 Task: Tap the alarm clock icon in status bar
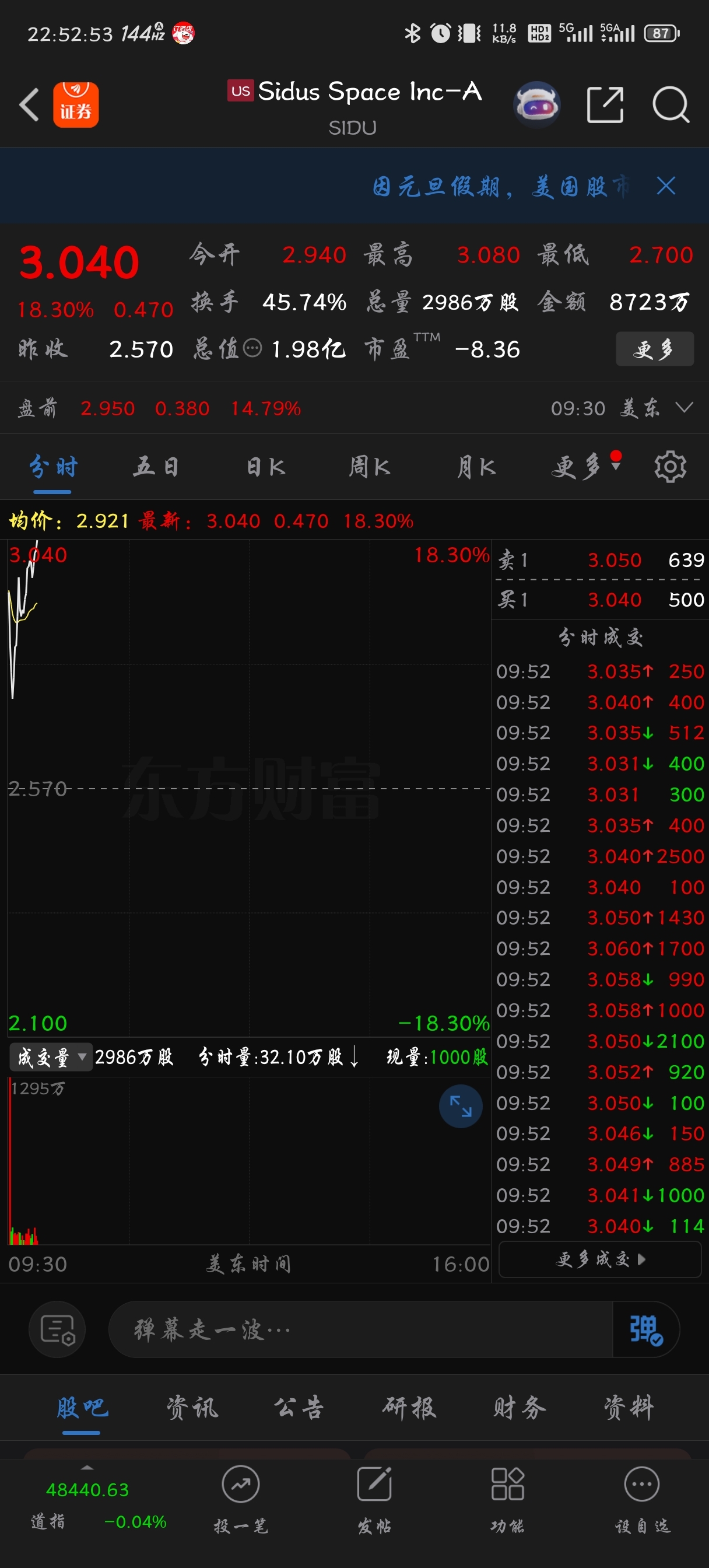(x=441, y=33)
